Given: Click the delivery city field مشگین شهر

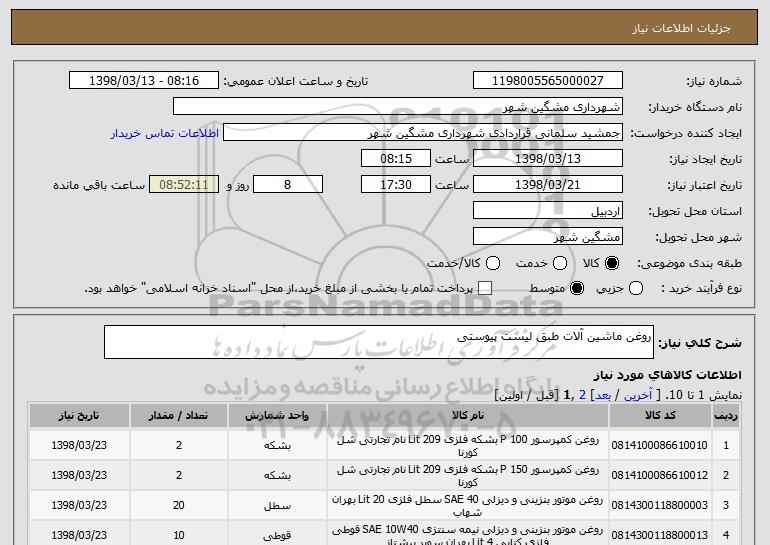Looking at the screenshot, I should click(548, 237).
